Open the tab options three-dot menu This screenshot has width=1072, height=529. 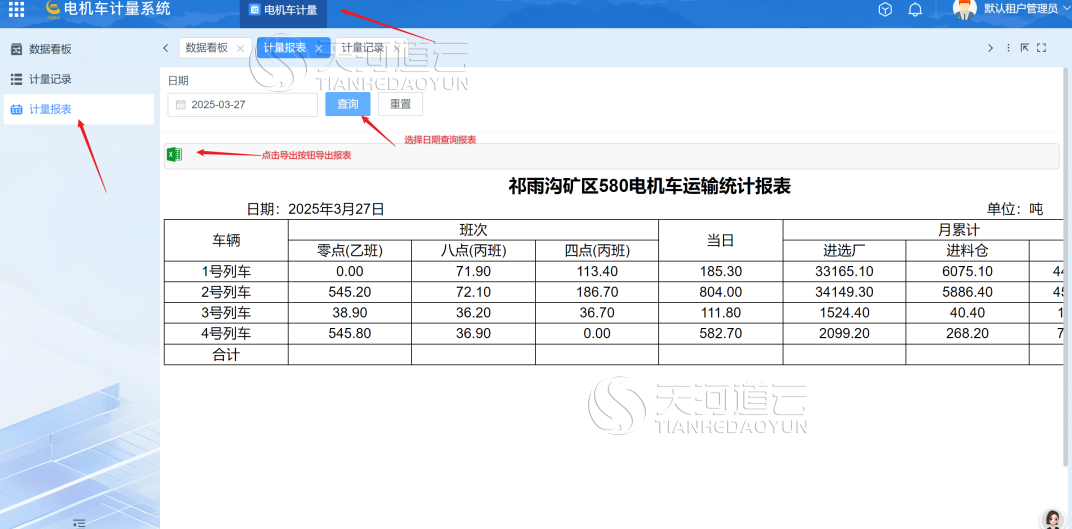[x=1008, y=48]
